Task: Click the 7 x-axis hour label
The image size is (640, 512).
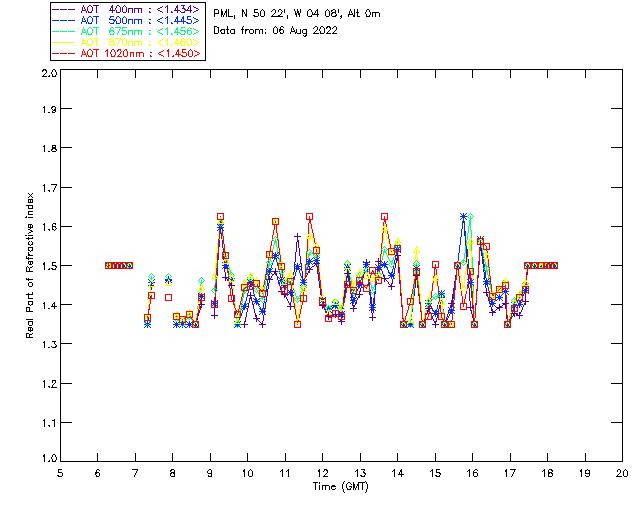Action: pos(135,473)
